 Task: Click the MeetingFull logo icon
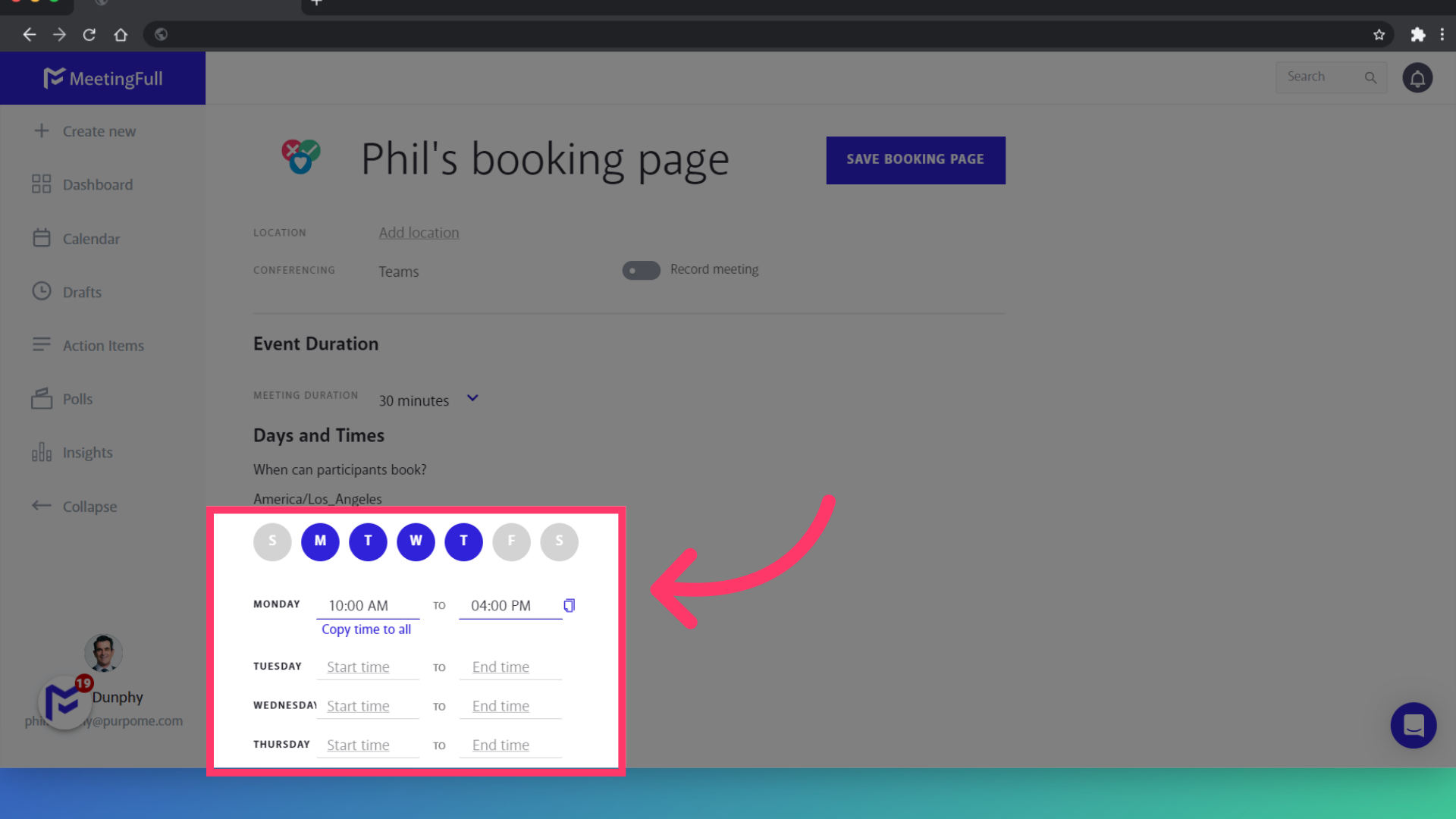point(52,78)
